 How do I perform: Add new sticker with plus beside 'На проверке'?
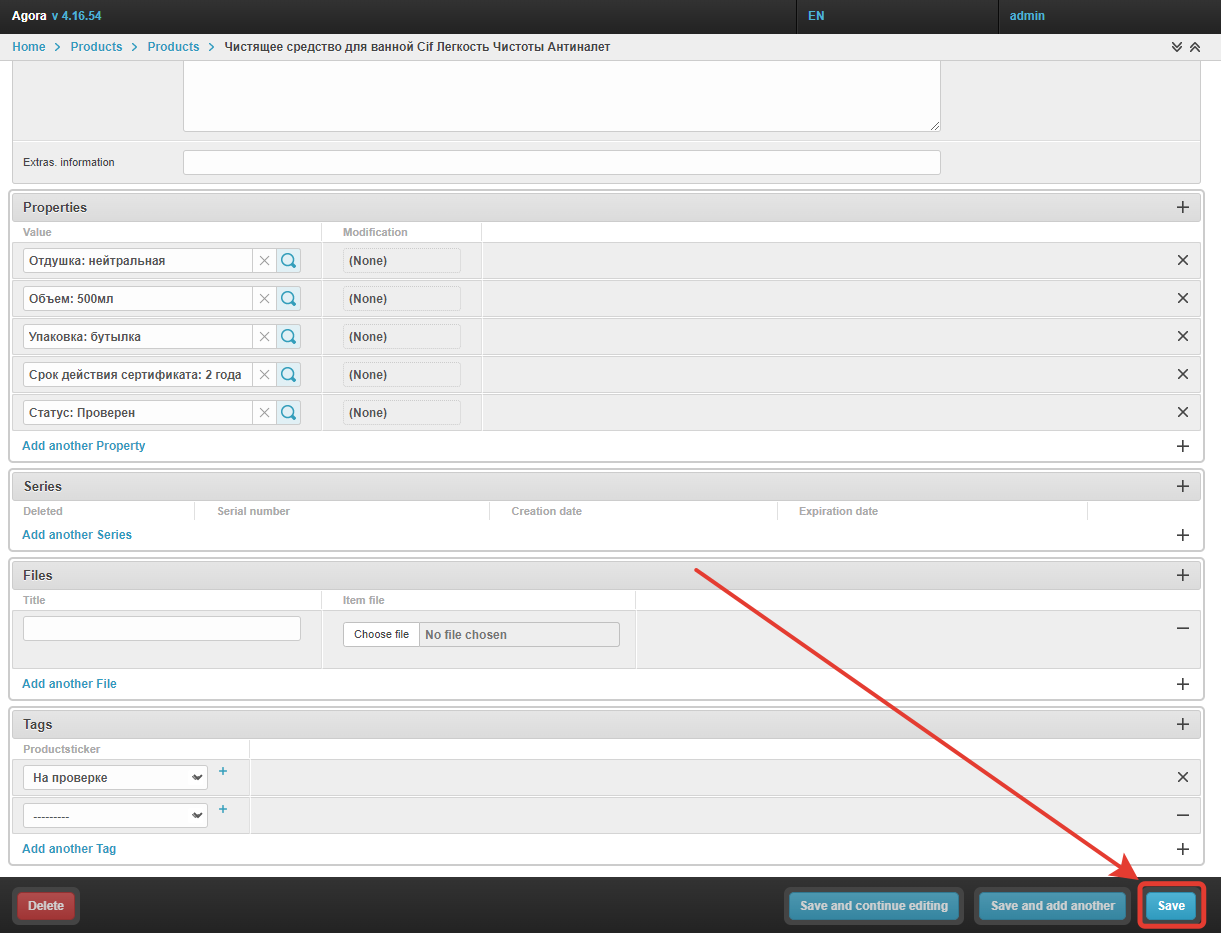(223, 772)
